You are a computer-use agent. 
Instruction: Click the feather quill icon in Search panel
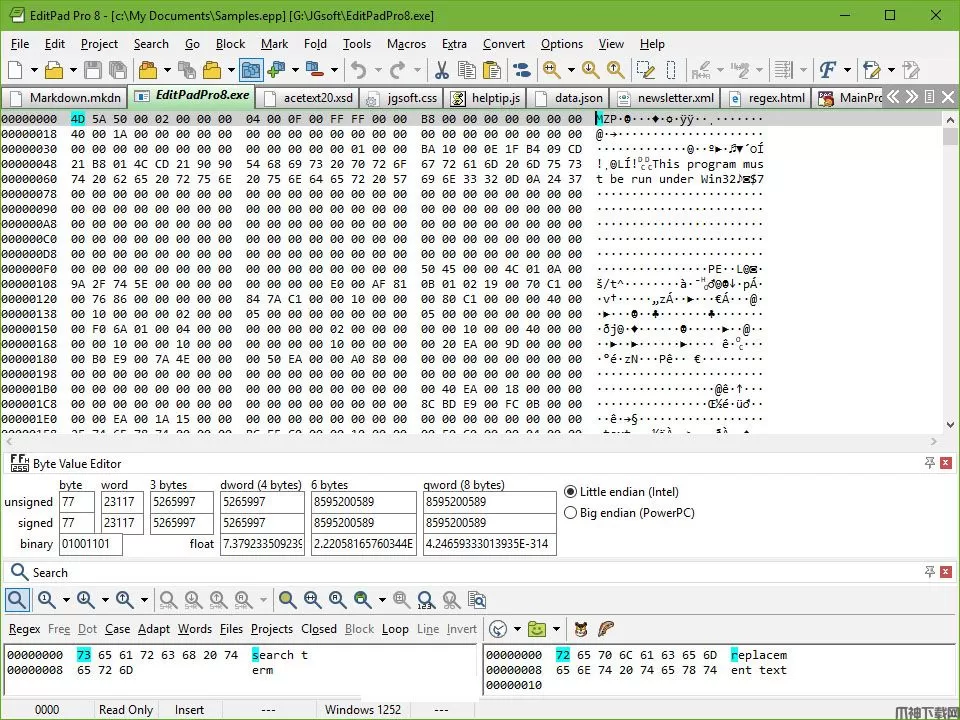[606, 629]
